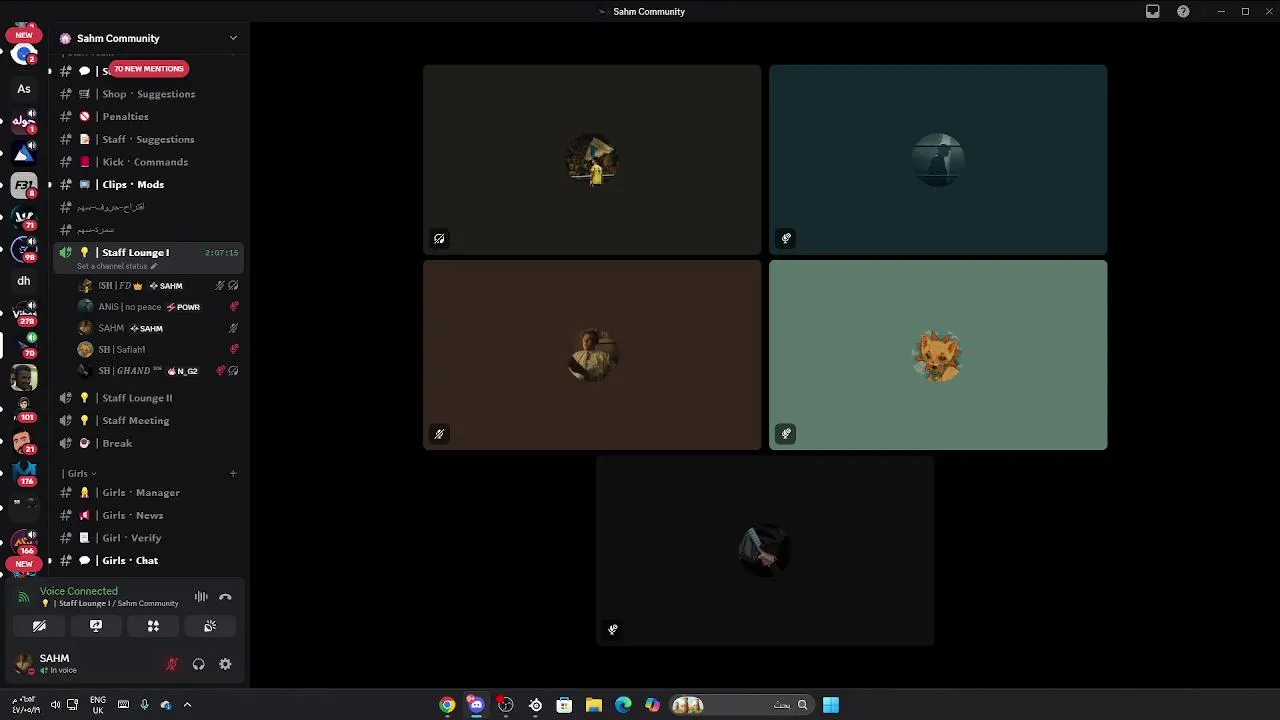Toggle deafen headphones icon
This screenshot has height=720, width=1280.
point(198,664)
